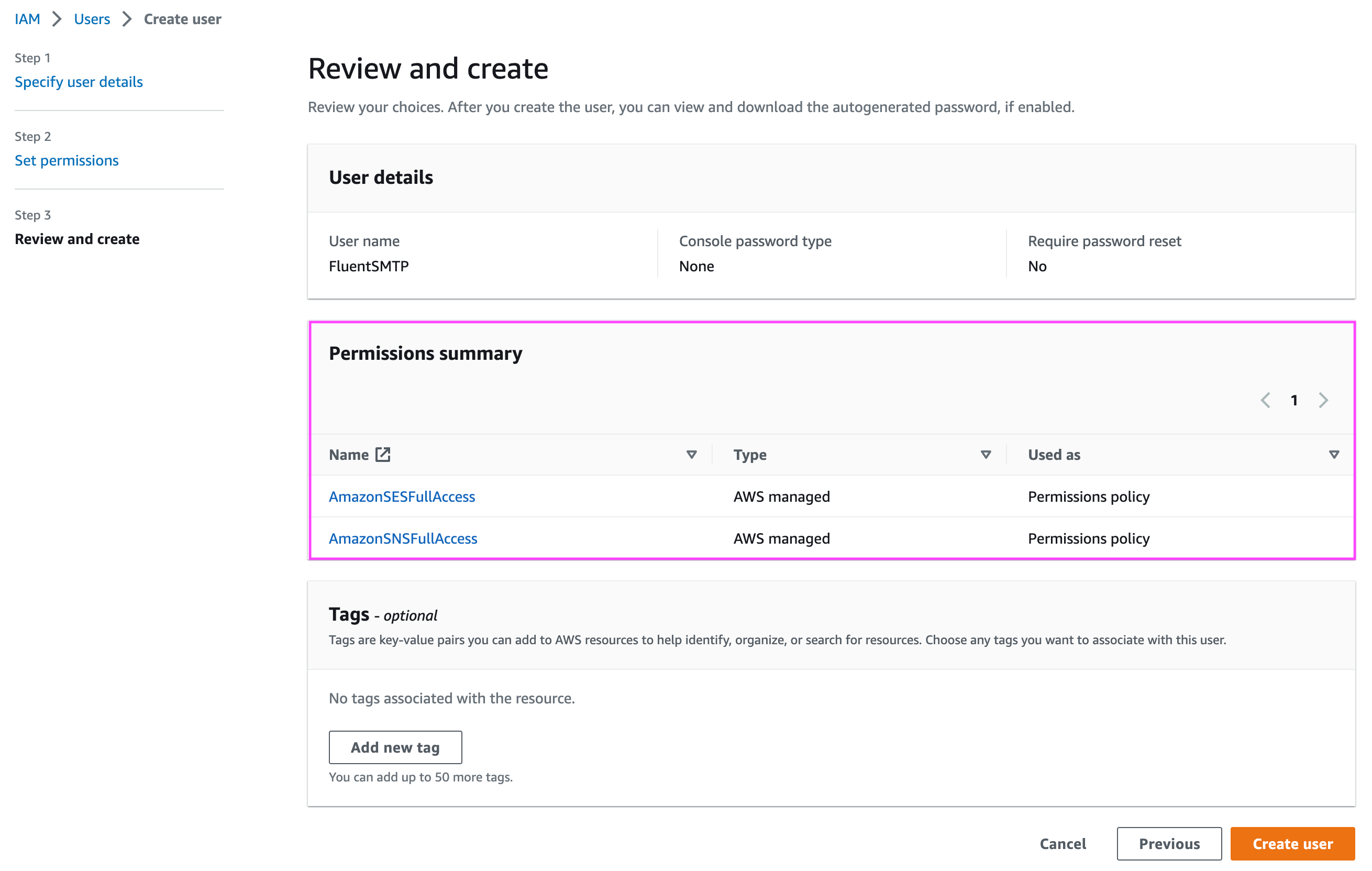This screenshot has width=1372, height=871.
Task: Go to Specify user details step
Action: [x=79, y=82]
